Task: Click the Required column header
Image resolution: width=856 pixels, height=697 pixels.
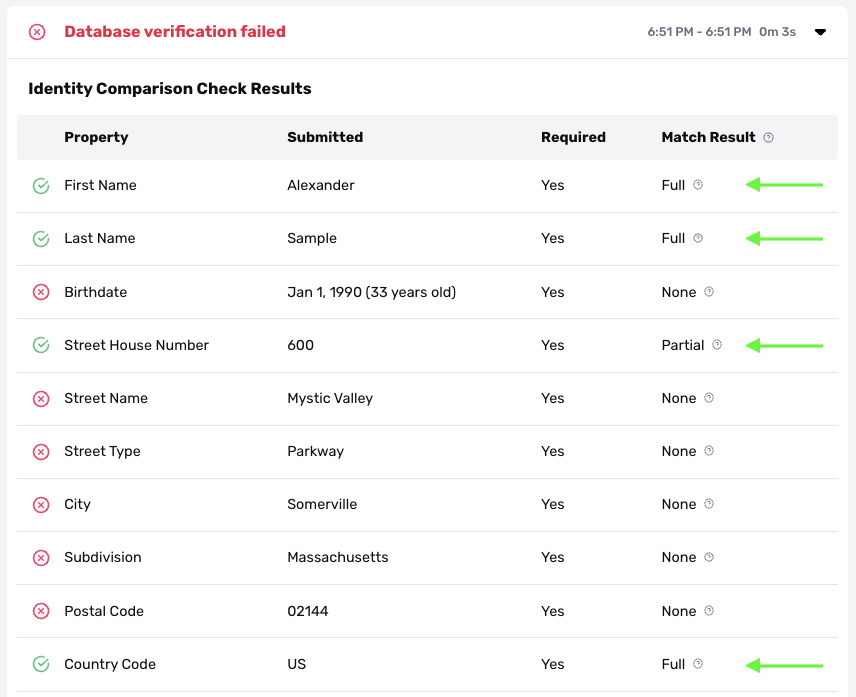Action: point(573,137)
